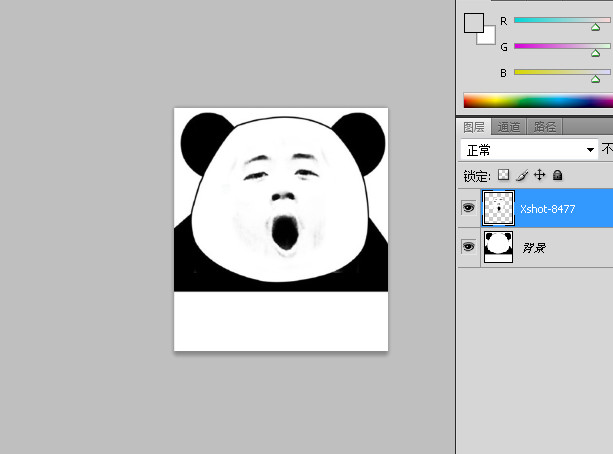Toggle lock position move icon

click(540, 175)
